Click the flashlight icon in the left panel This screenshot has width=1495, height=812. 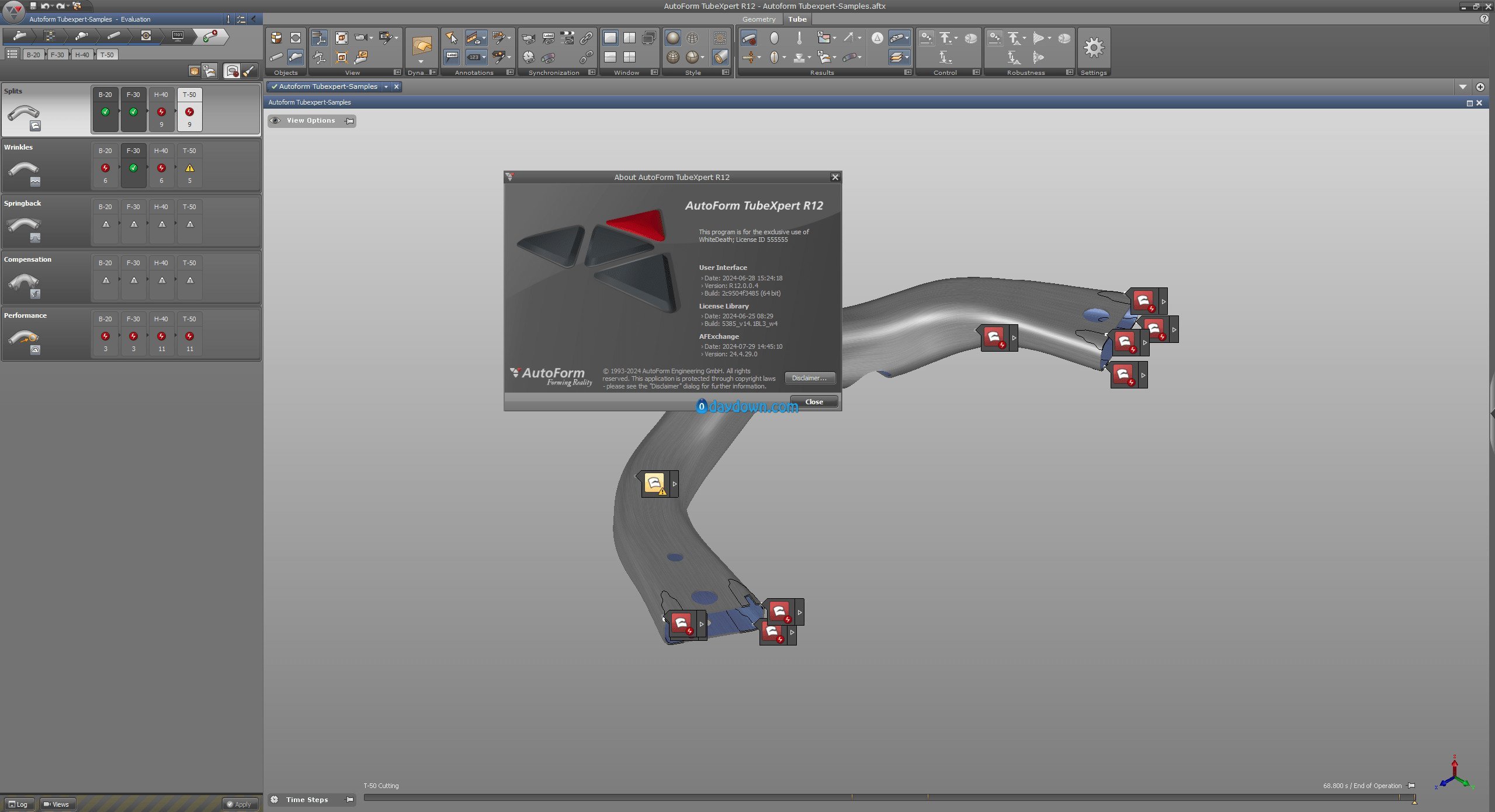point(249,71)
